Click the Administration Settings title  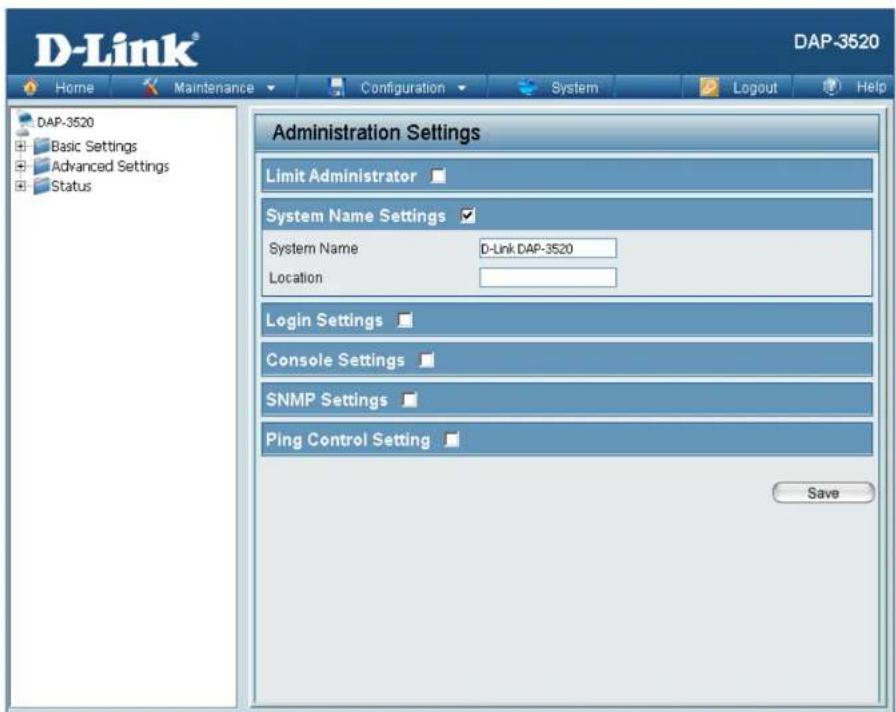(x=376, y=133)
